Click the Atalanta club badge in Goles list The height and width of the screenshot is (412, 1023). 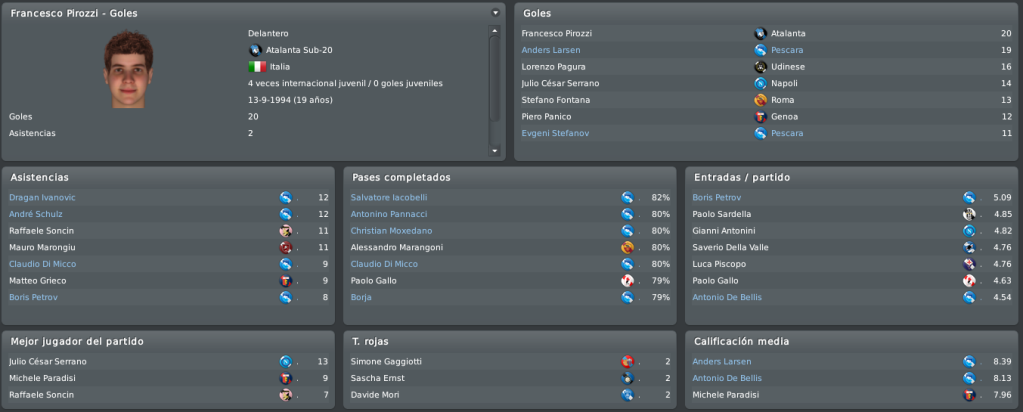[x=760, y=33]
